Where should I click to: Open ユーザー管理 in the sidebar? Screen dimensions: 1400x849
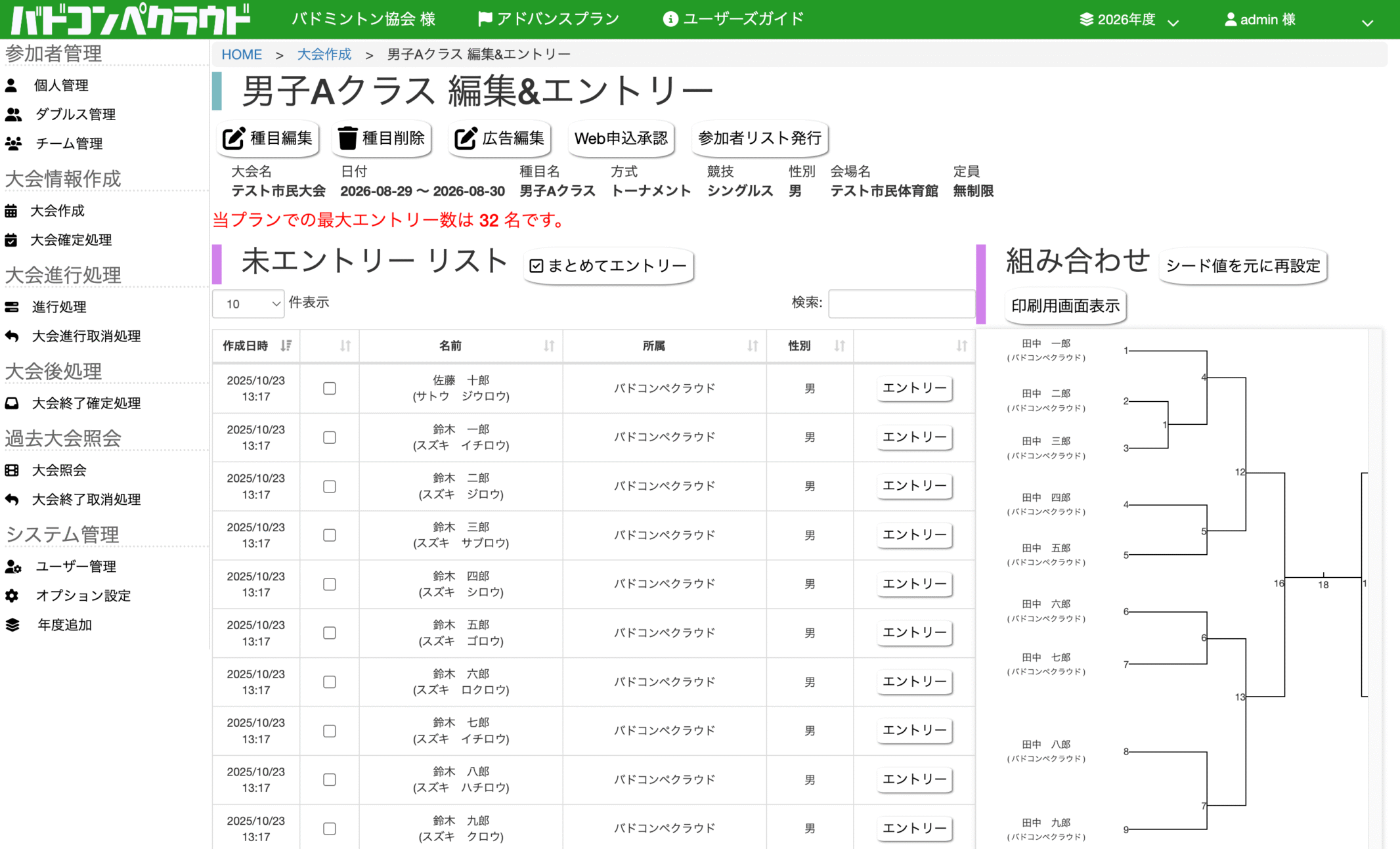pyautogui.click(x=76, y=567)
